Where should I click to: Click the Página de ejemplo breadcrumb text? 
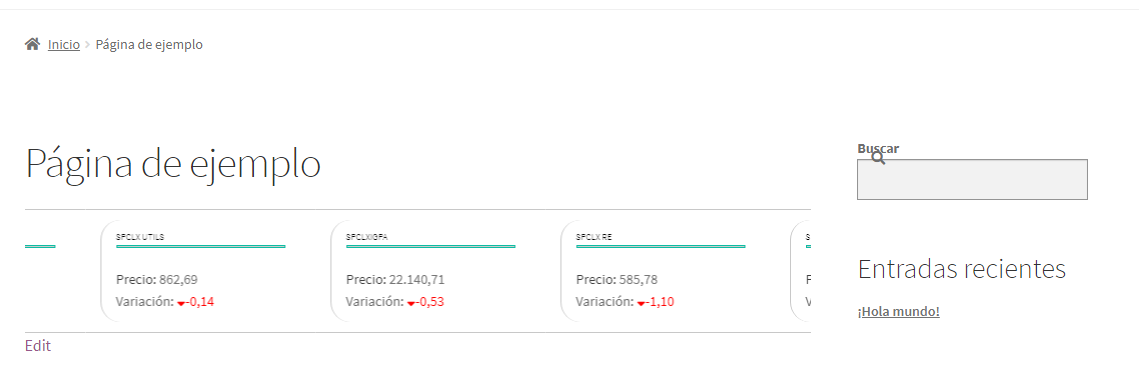[x=149, y=44]
